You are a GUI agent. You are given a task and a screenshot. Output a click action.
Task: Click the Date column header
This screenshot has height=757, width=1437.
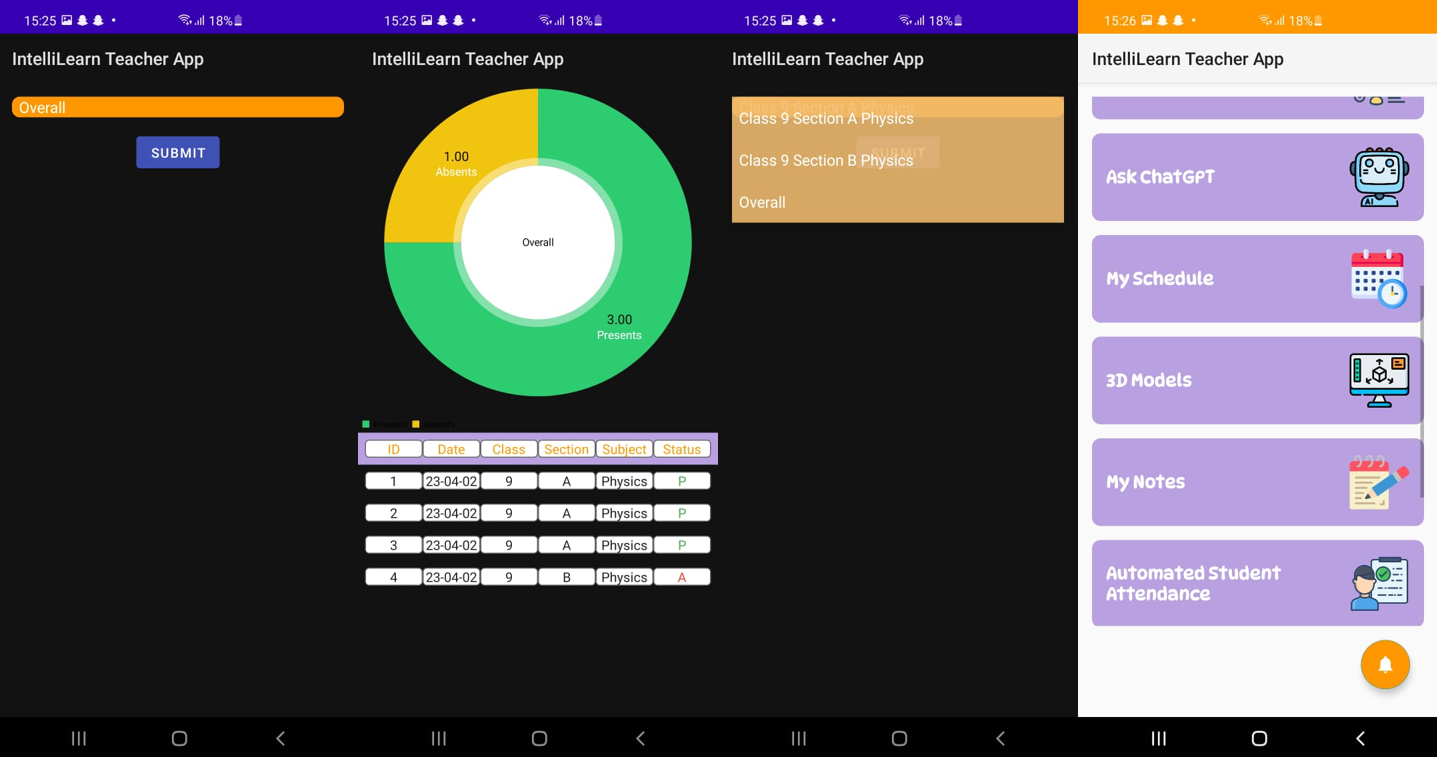pos(451,450)
